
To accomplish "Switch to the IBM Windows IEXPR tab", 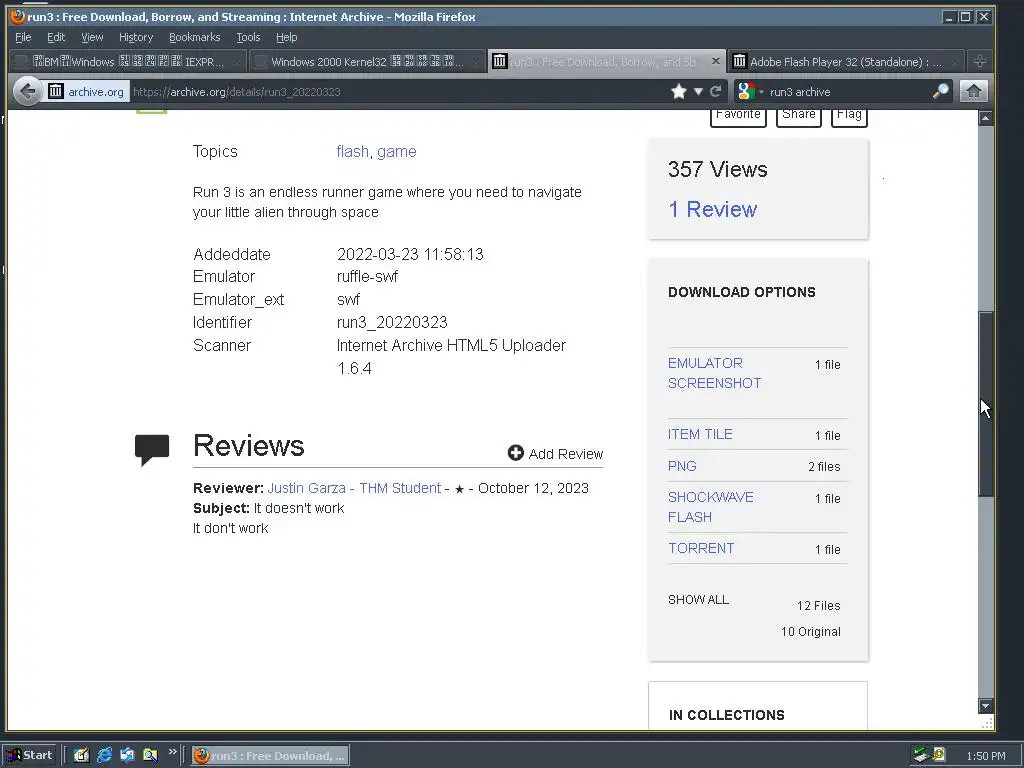I will pyautogui.click(x=128, y=61).
